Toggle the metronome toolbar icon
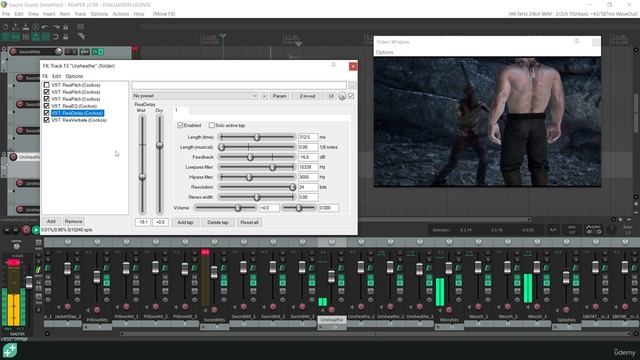The width and height of the screenshot is (640, 360). click(65, 27)
